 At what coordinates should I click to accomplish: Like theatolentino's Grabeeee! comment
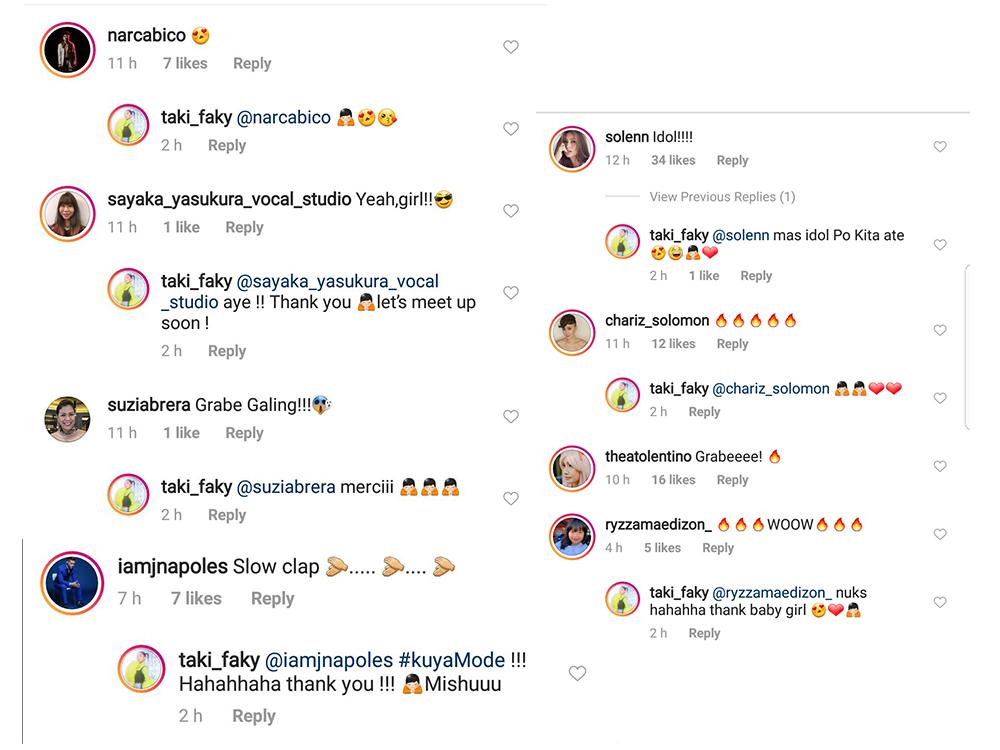pos(940,467)
